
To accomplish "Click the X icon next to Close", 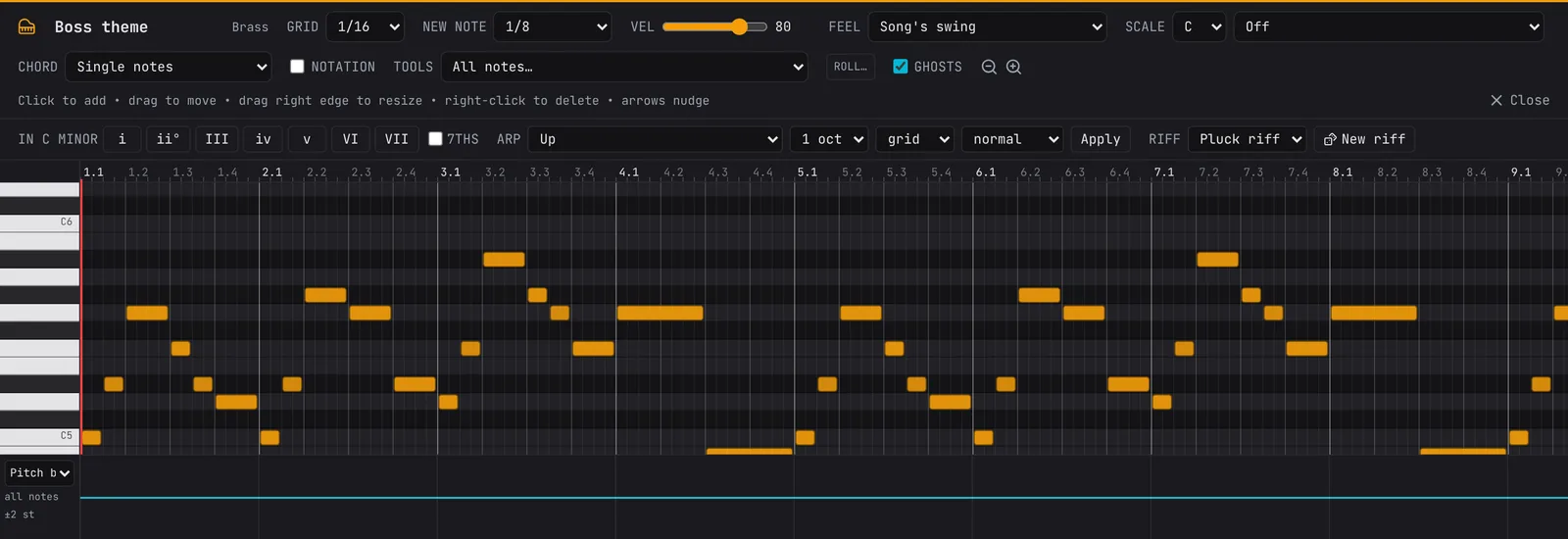I will click(x=1496, y=100).
